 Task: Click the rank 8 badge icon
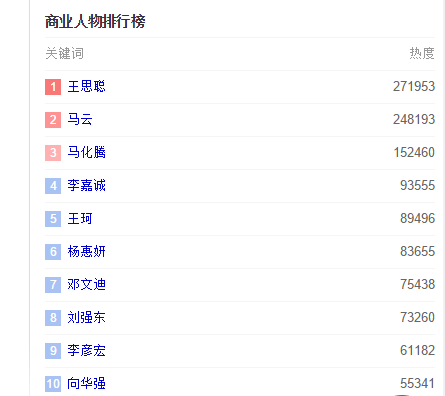(x=53, y=318)
